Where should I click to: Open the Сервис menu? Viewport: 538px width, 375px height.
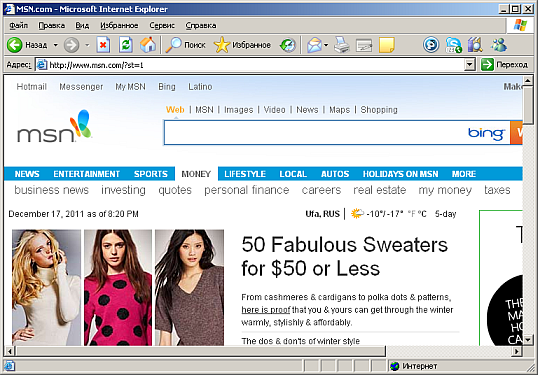[162, 25]
